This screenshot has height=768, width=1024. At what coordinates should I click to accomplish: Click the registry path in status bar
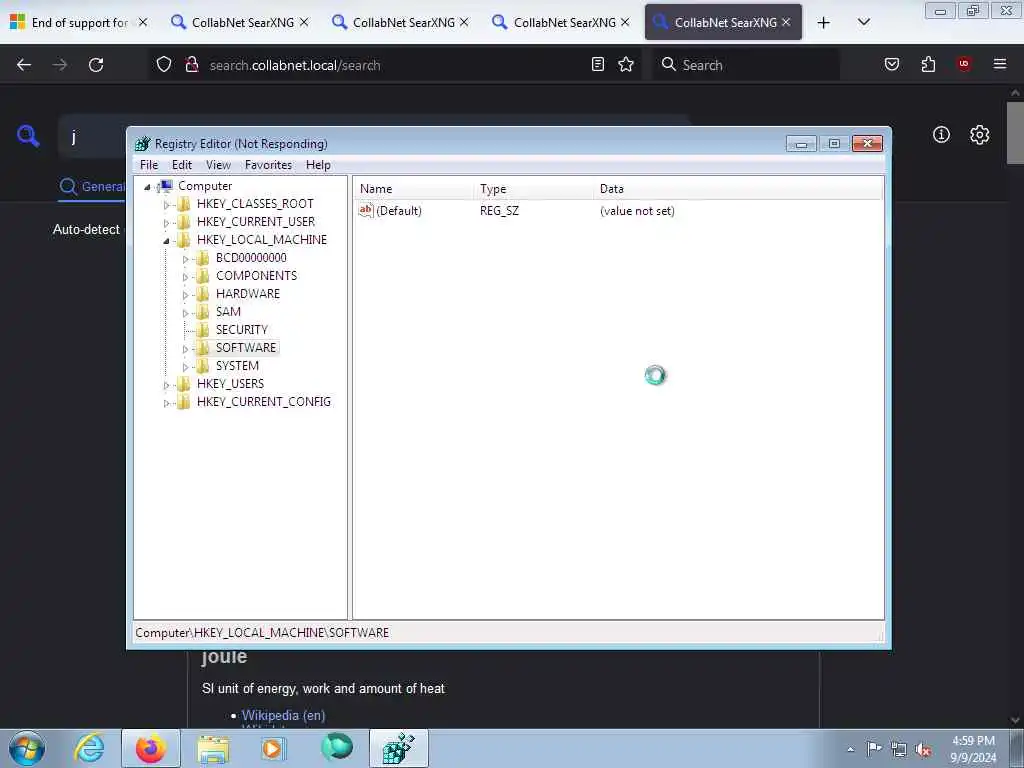coord(262,633)
